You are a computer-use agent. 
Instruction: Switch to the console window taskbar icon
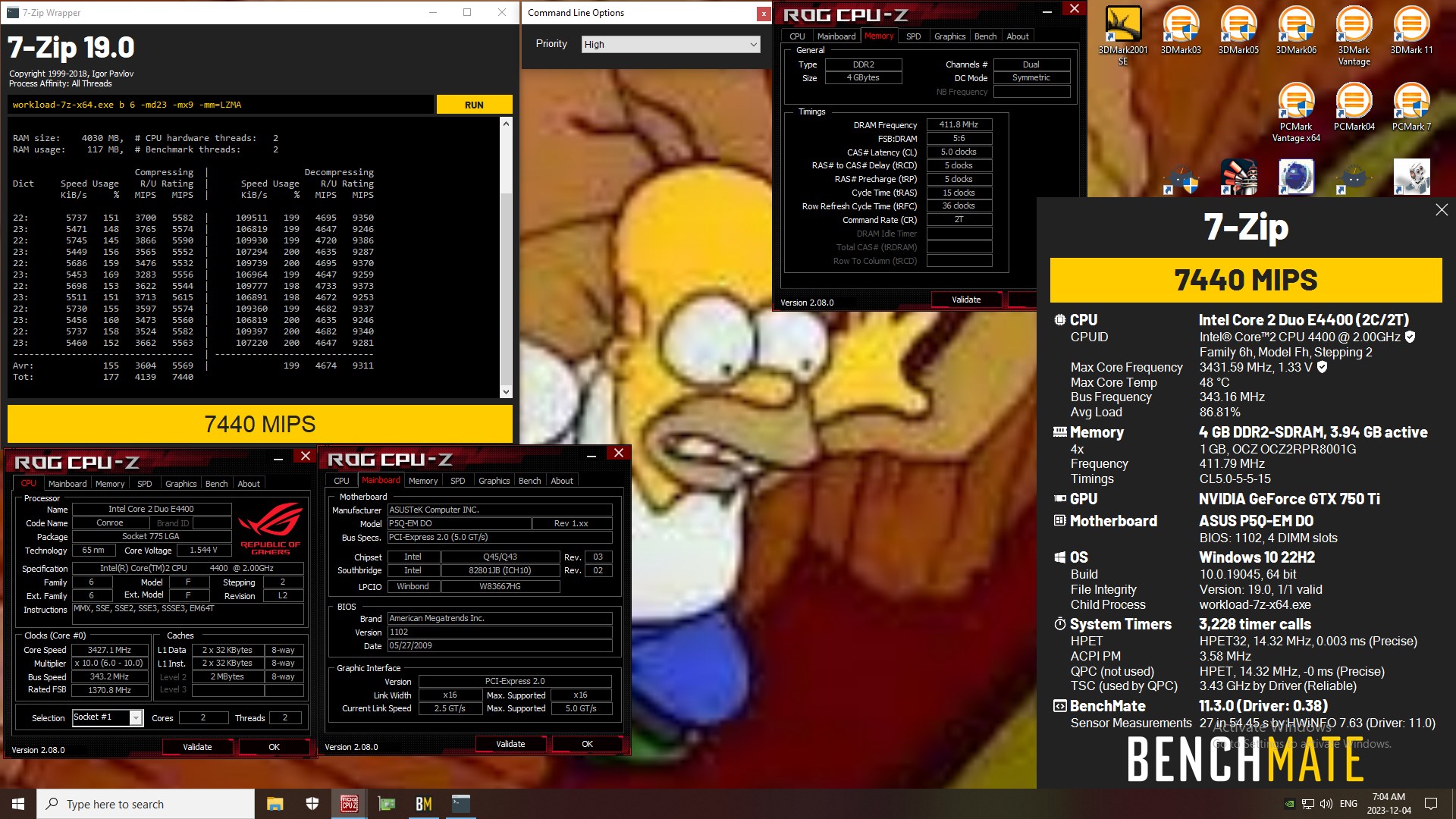pos(461,804)
